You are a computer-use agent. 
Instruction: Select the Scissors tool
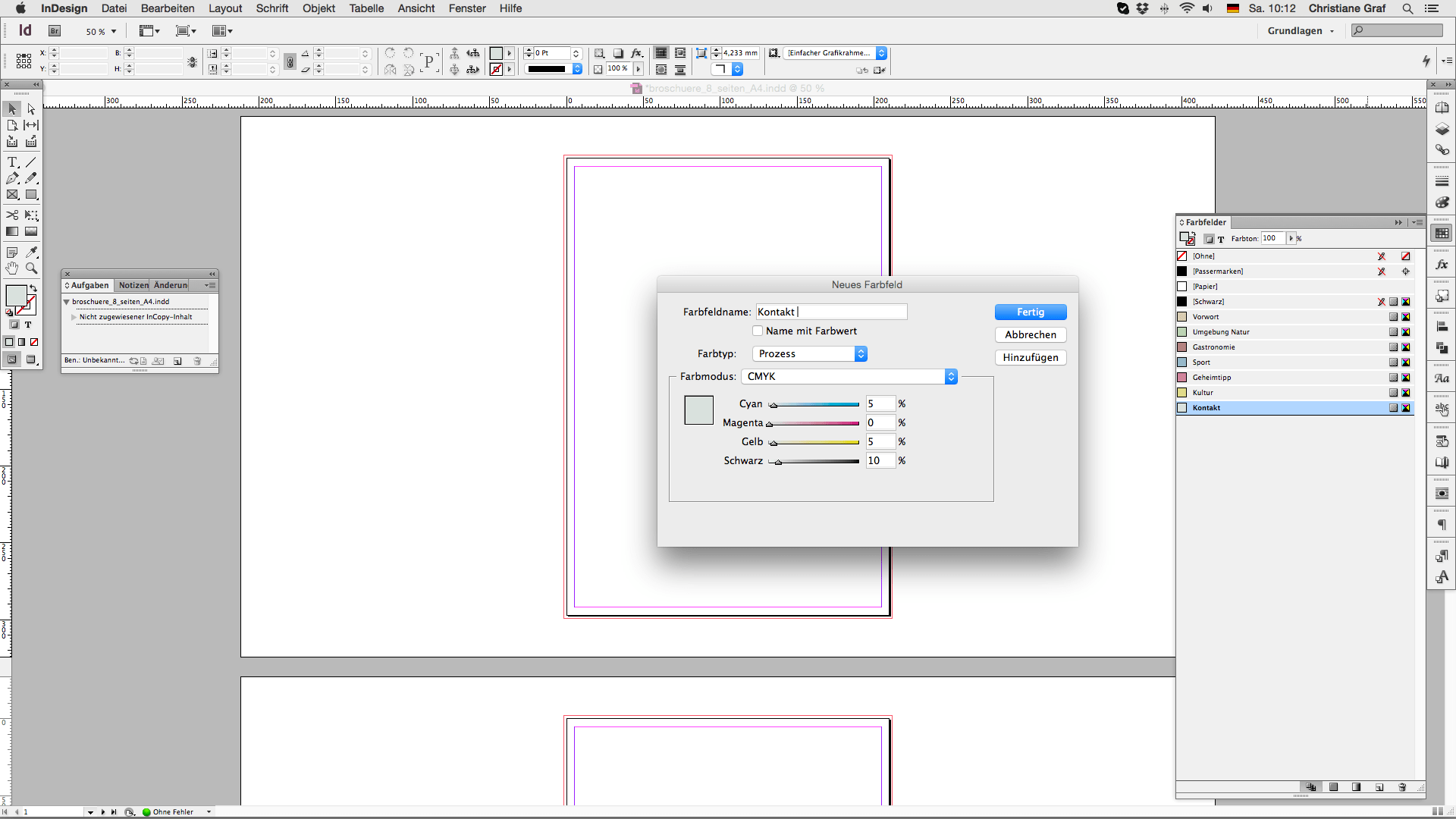click(x=12, y=215)
